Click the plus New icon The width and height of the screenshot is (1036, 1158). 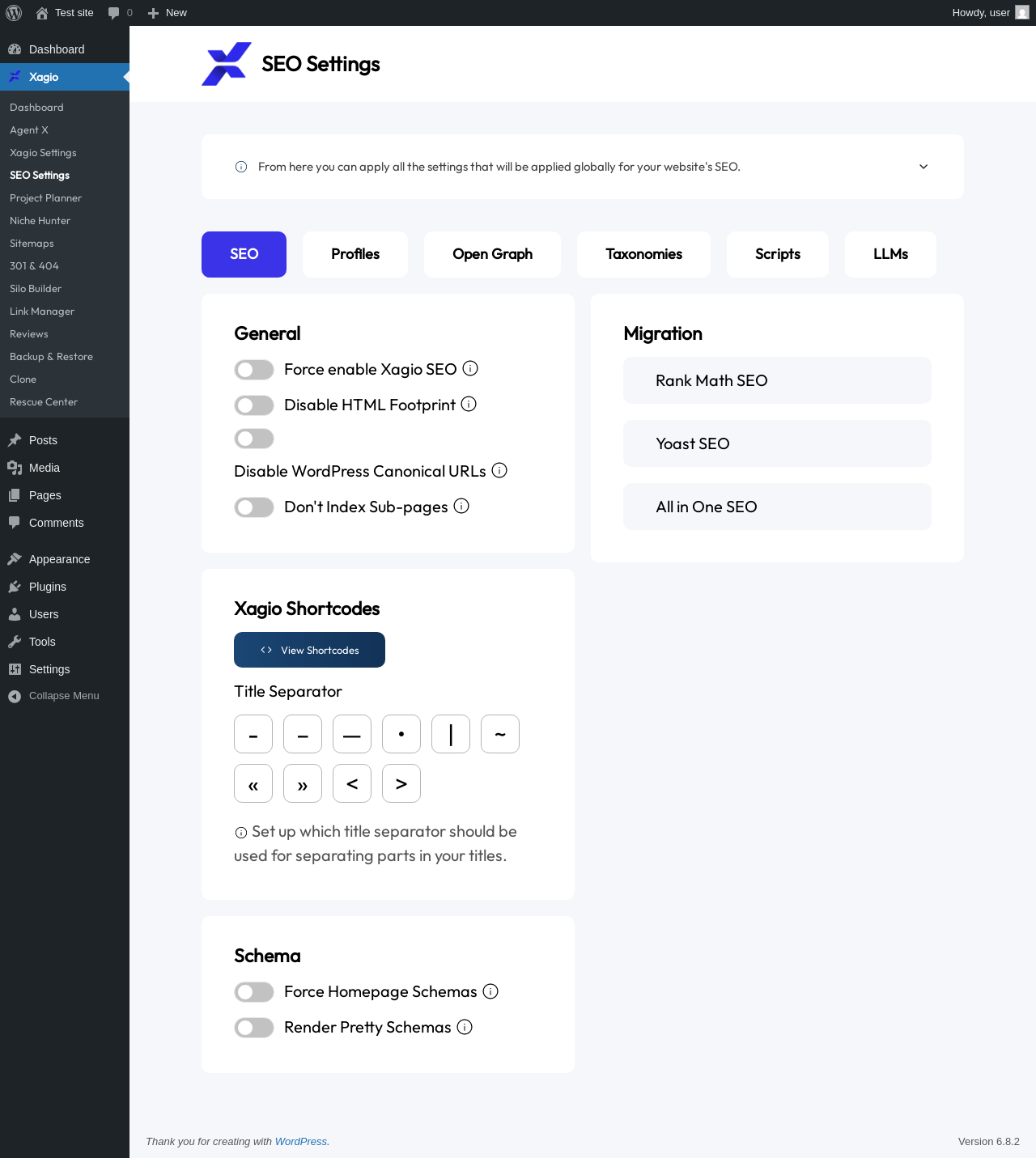click(153, 13)
